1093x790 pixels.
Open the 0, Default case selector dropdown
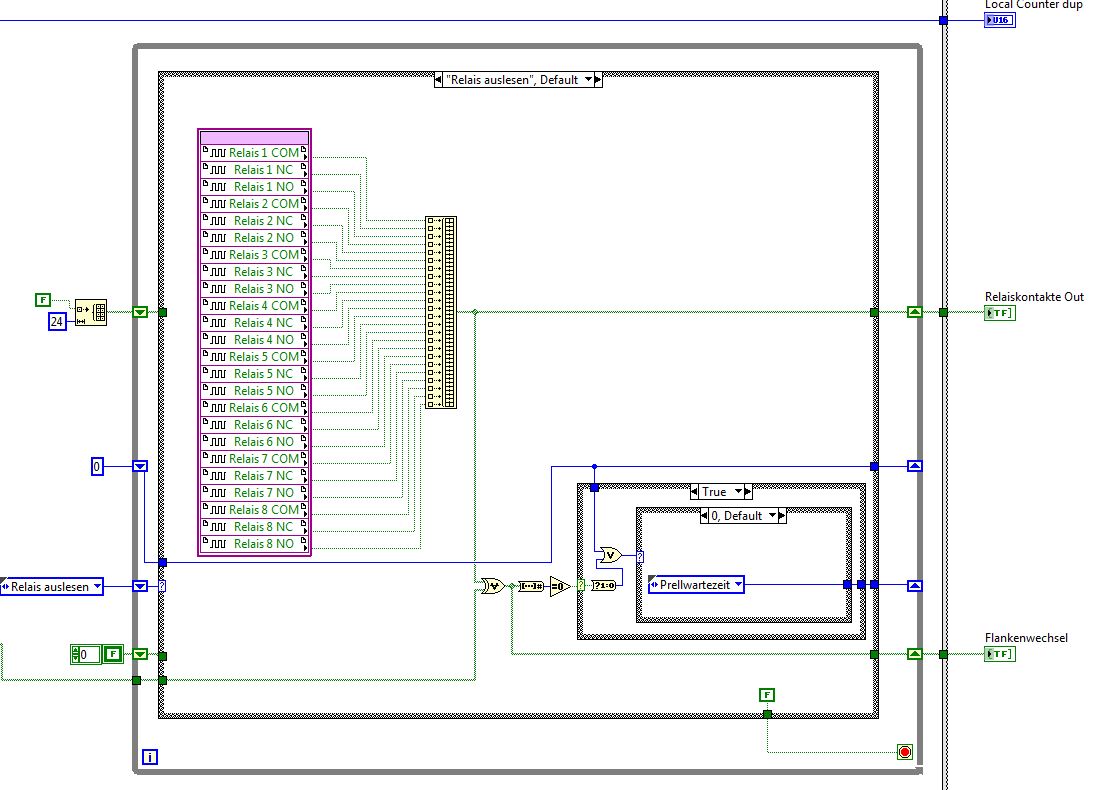772,516
